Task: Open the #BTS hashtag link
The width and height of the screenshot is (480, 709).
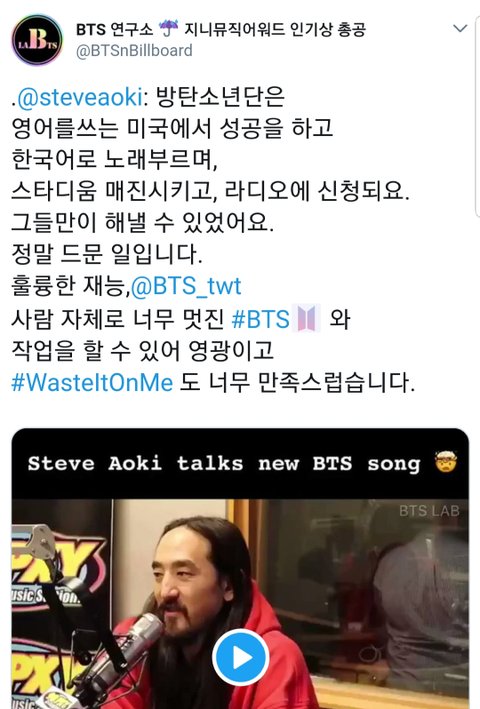Action: point(260,319)
